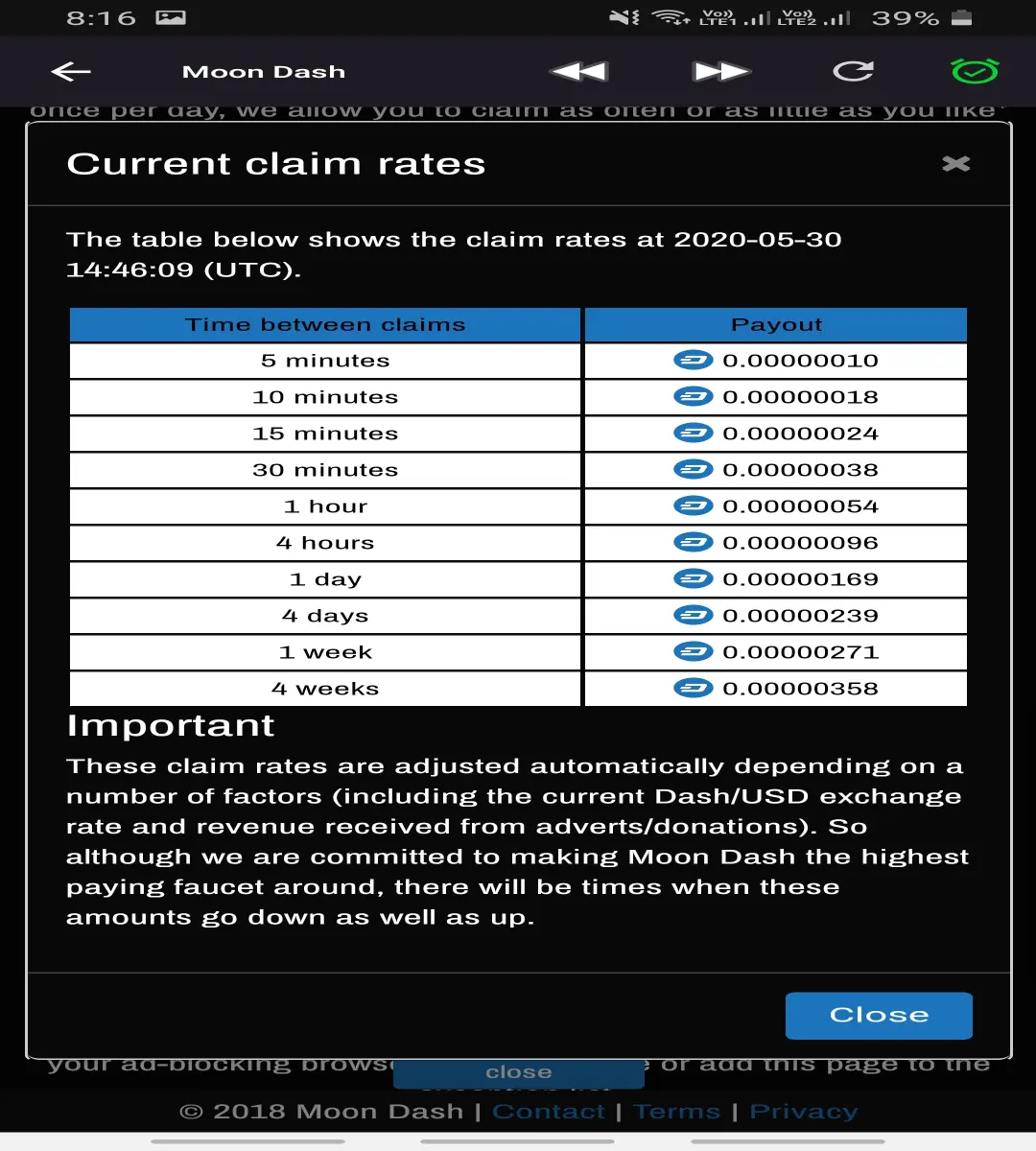Tap the 'Payout' column header

click(776, 325)
